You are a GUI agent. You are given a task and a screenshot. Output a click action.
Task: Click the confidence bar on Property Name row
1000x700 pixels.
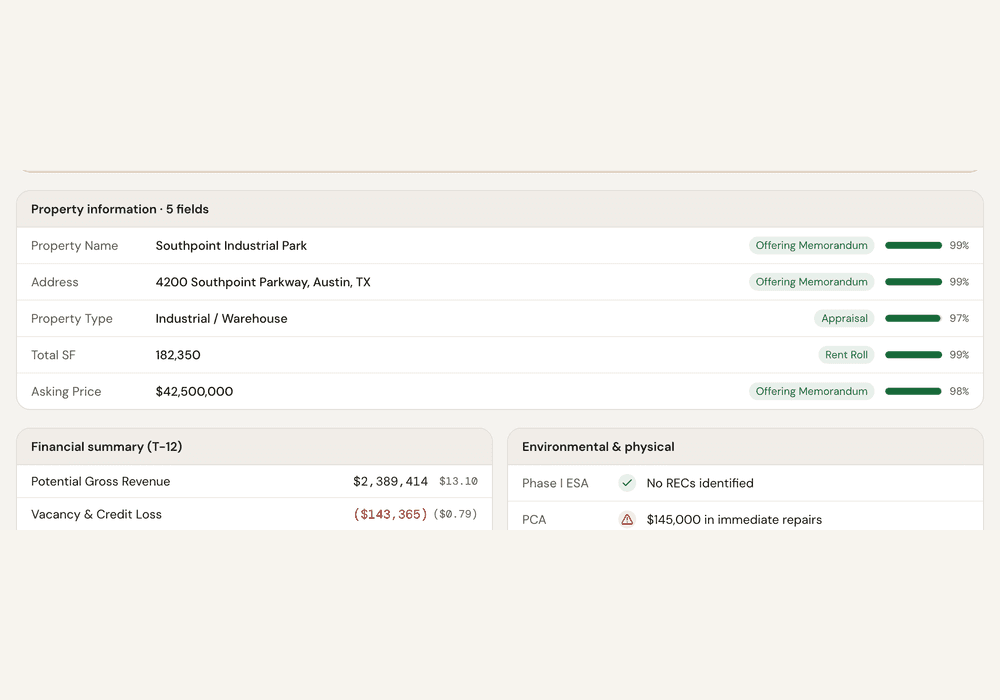pos(913,245)
